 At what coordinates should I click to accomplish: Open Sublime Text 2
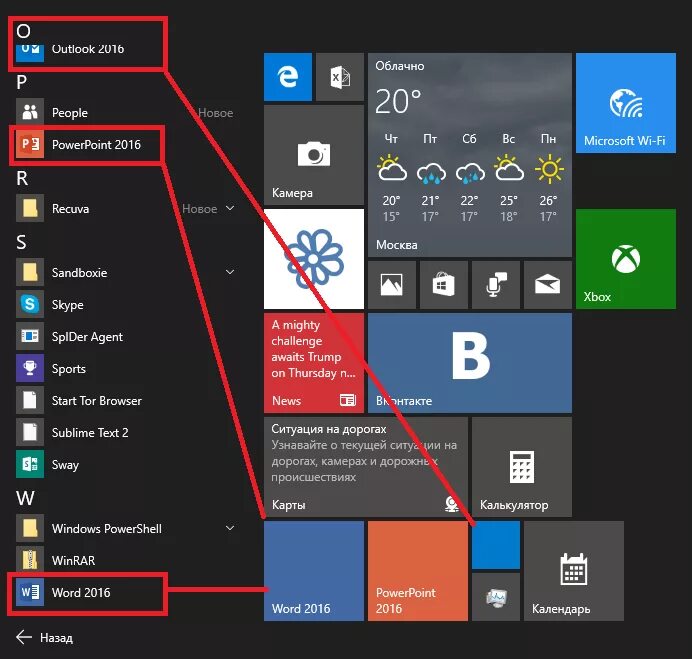[126, 433]
